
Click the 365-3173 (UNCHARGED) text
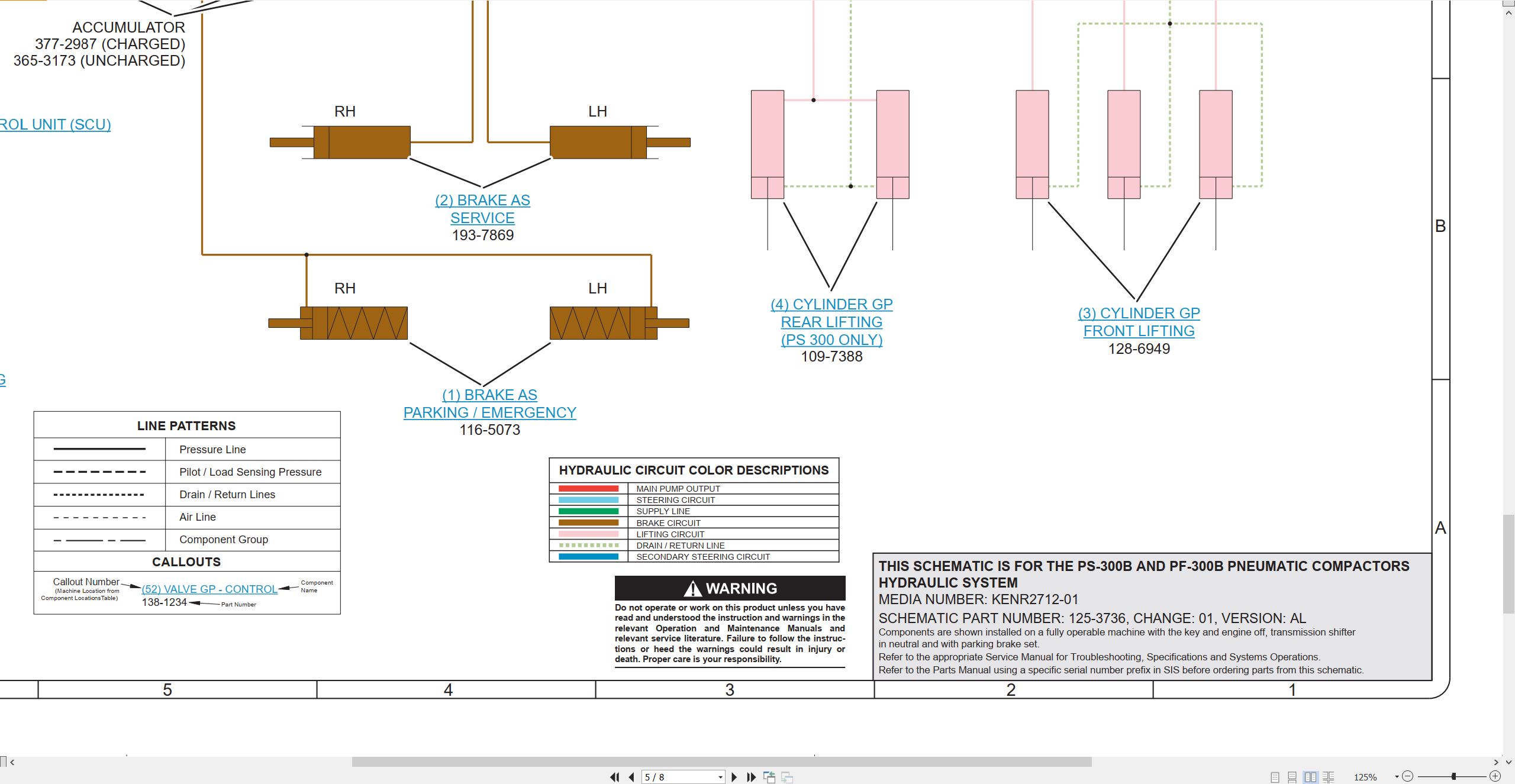click(99, 61)
